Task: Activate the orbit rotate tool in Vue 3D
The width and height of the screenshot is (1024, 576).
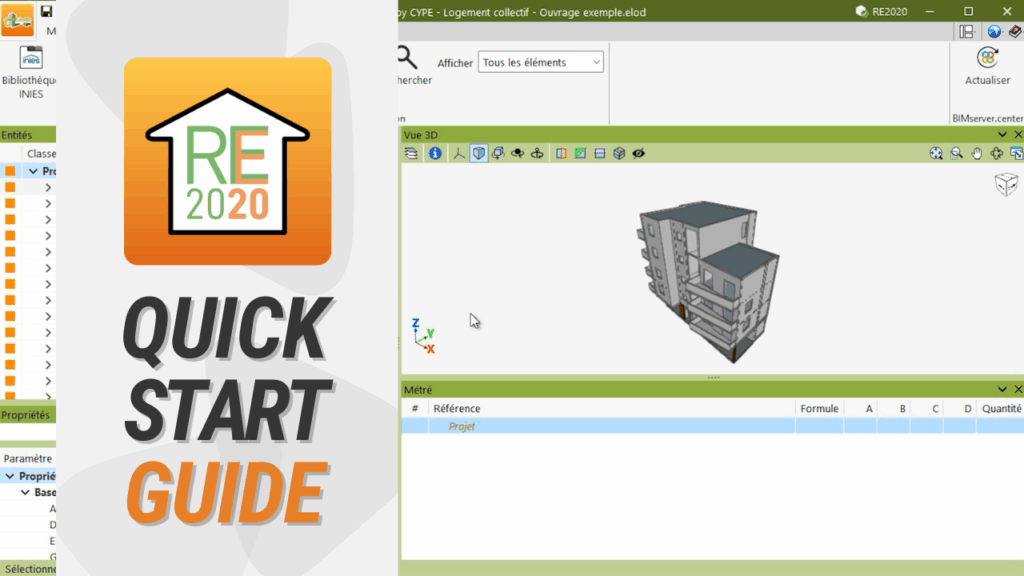Action: pos(996,153)
